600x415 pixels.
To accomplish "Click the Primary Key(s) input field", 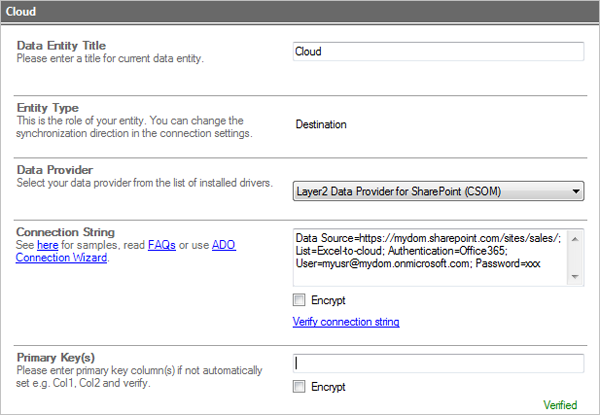I will click(437, 365).
